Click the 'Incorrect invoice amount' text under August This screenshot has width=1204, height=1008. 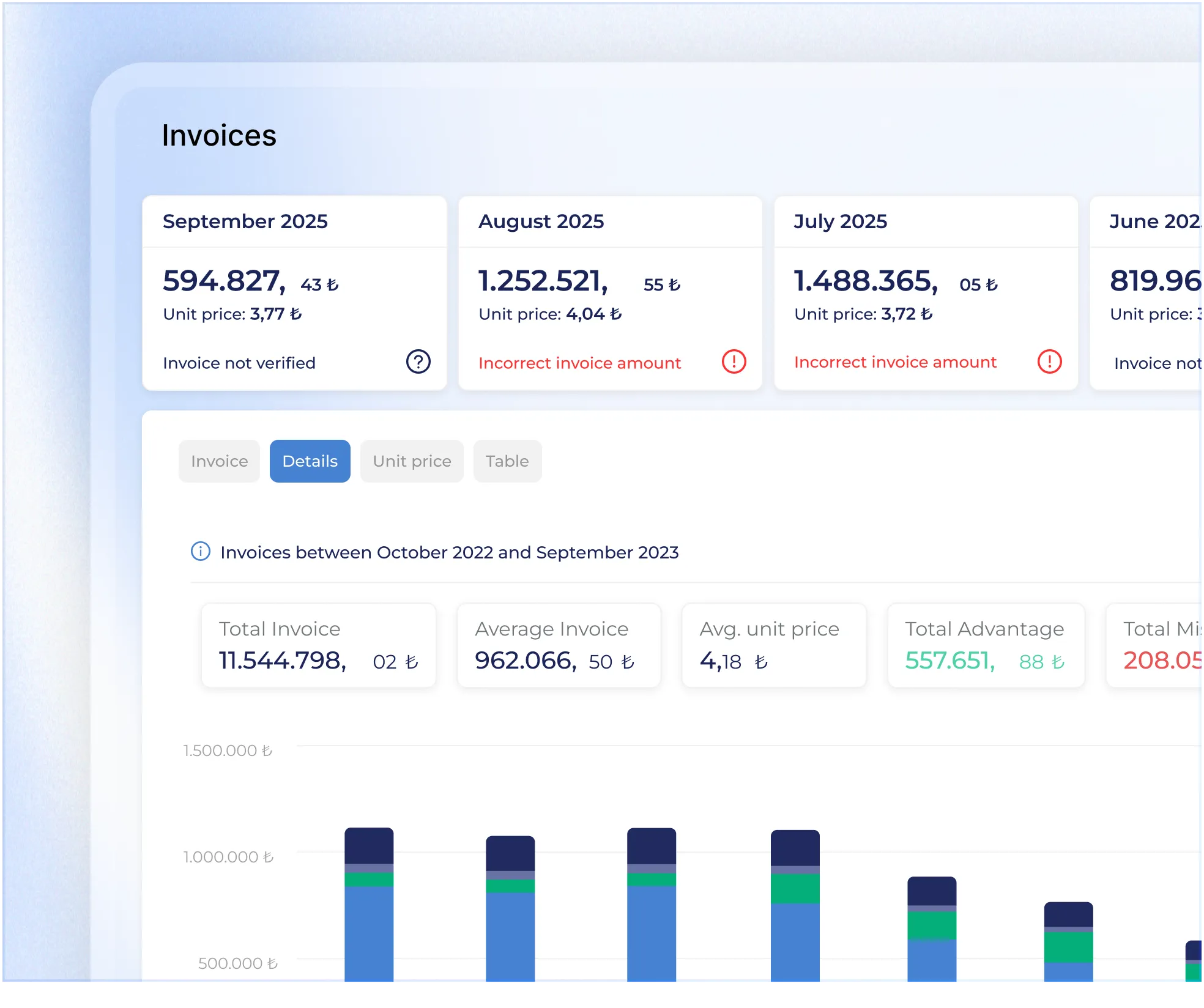click(579, 363)
